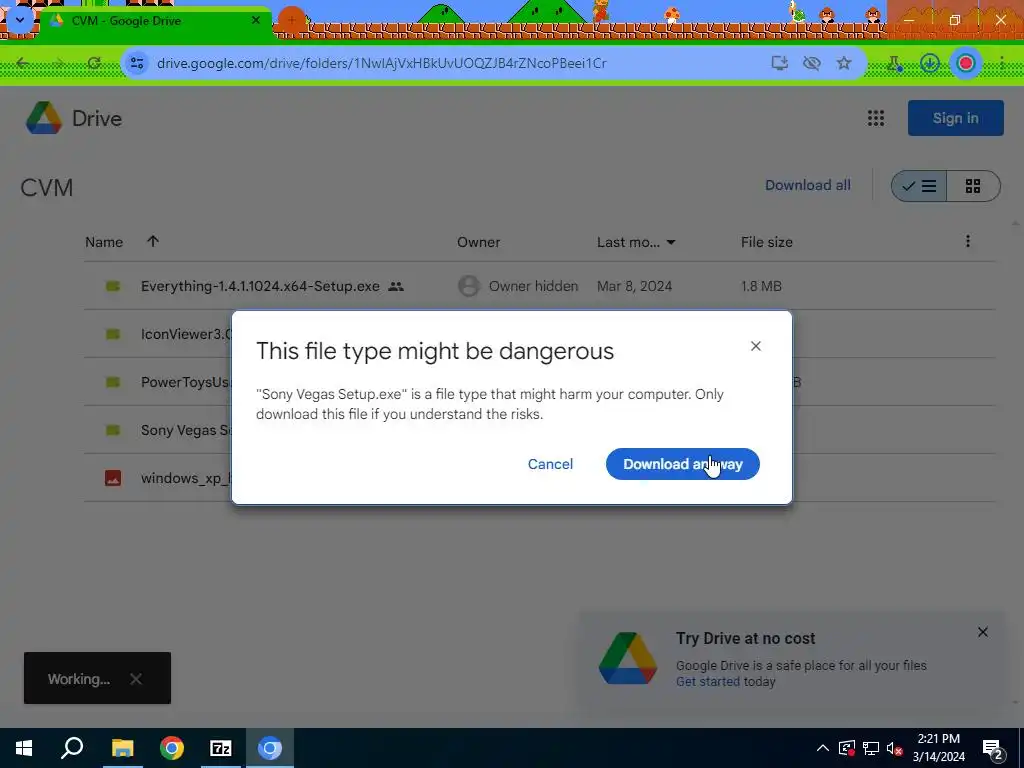
Task: Open Google apps grid icon
Action: (x=876, y=118)
